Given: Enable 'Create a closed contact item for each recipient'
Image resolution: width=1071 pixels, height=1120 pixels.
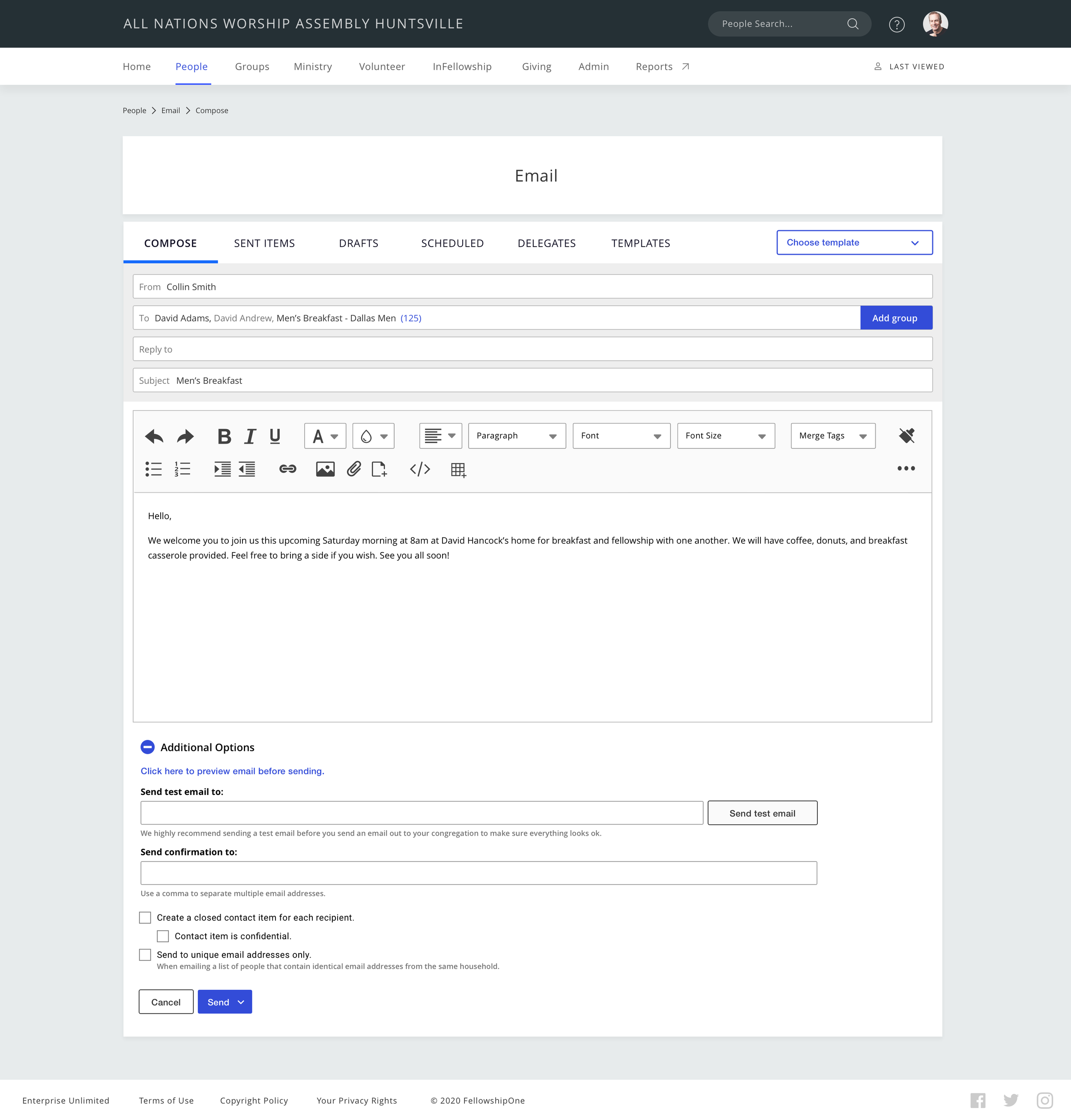Looking at the screenshot, I should click(x=146, y=917).
